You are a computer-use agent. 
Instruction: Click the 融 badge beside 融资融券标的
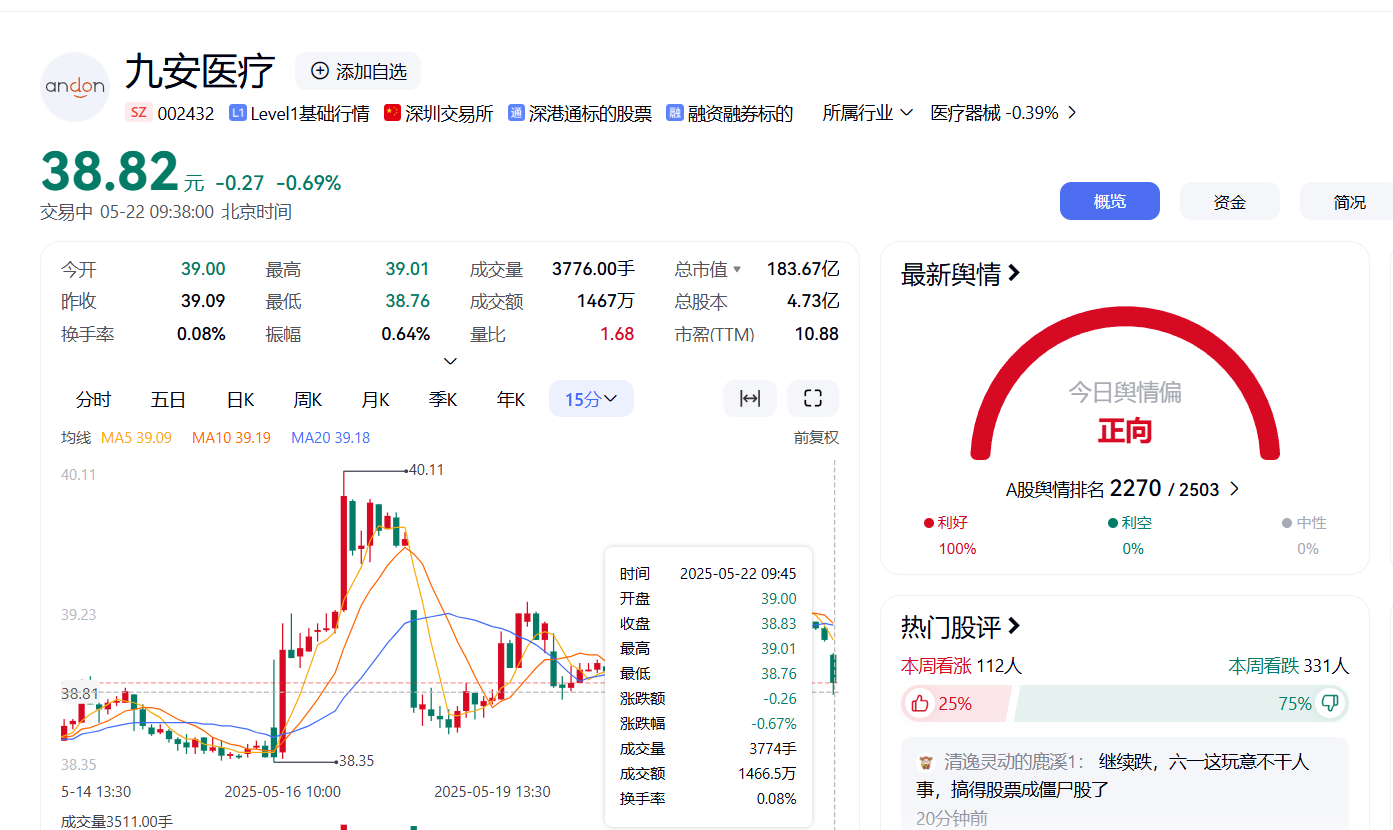click(x=675, y=113)
